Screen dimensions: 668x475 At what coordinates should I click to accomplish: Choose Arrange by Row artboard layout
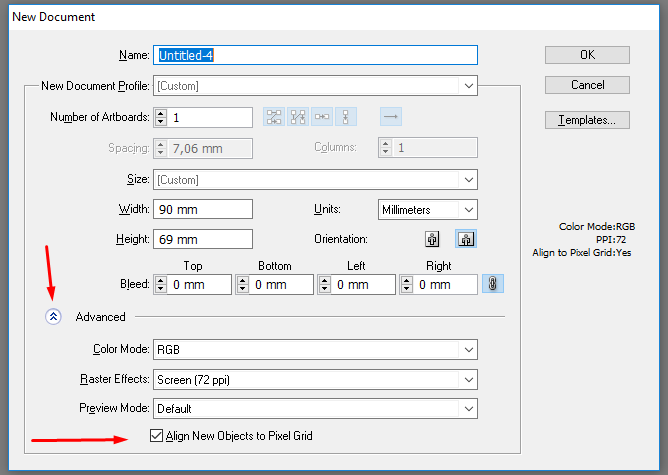(x=322, y=117)
